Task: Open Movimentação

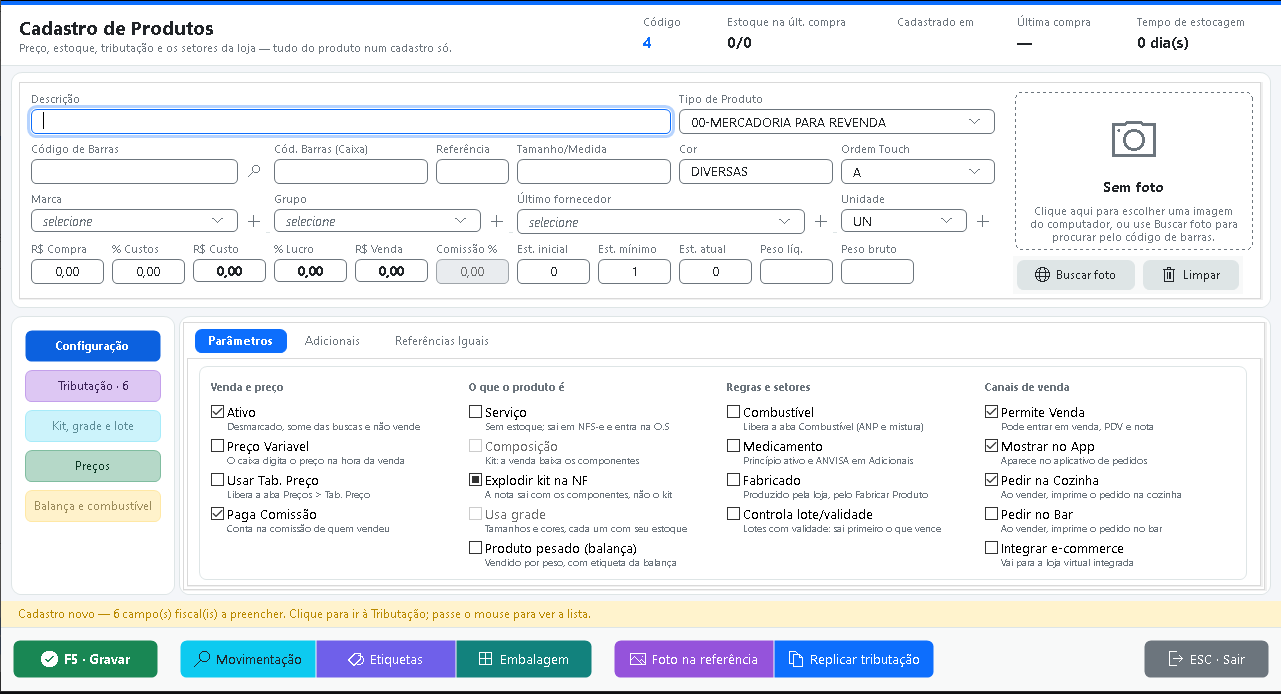Action: pos(248,659)
